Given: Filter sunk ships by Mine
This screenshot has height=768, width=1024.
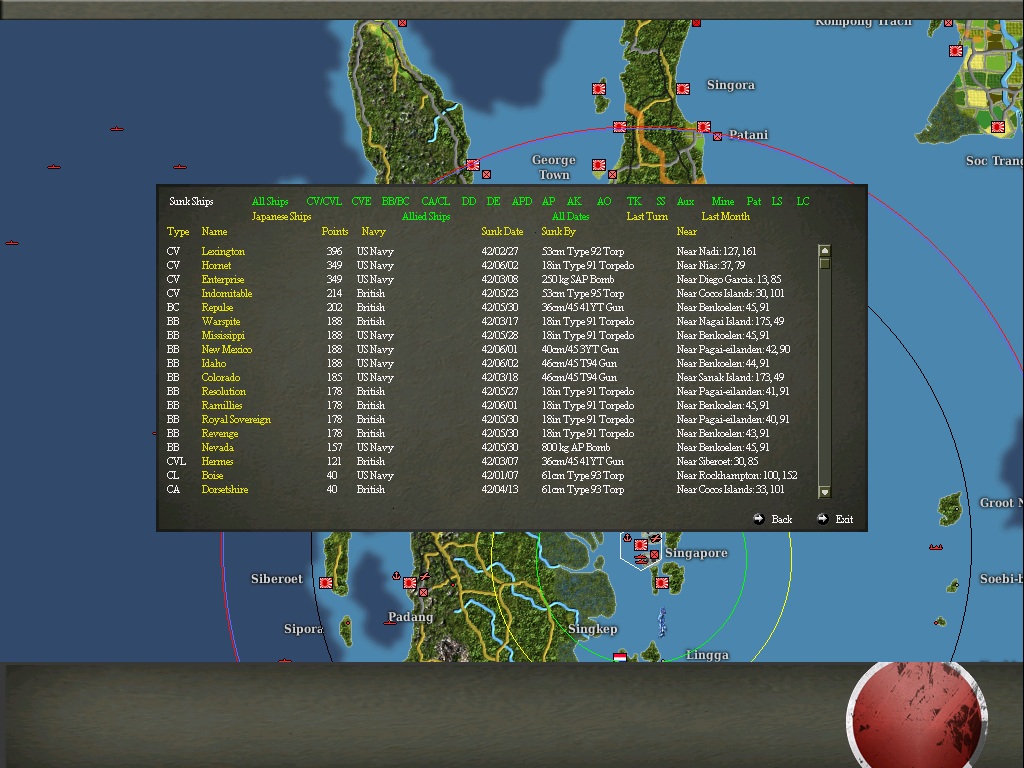Looking at the screenshot, I should [x=723, y=201].
